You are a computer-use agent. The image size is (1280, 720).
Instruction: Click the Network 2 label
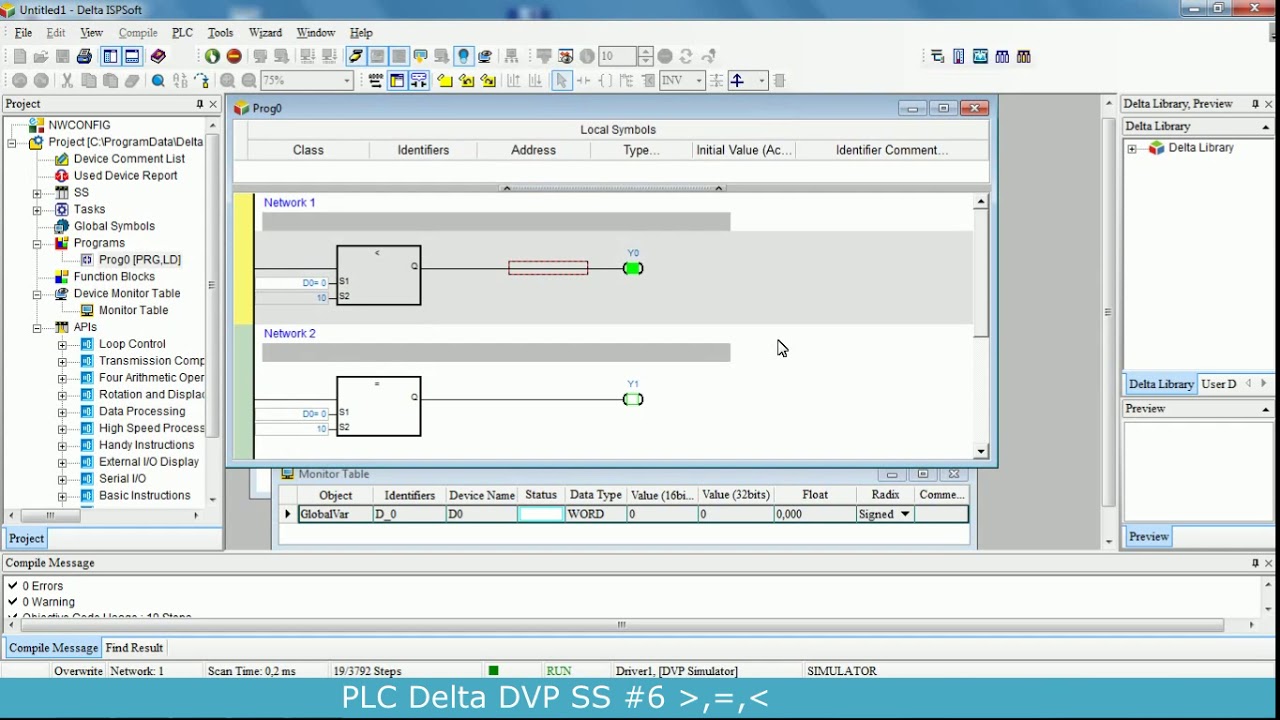pyautogui.click(x=289, y=333)
